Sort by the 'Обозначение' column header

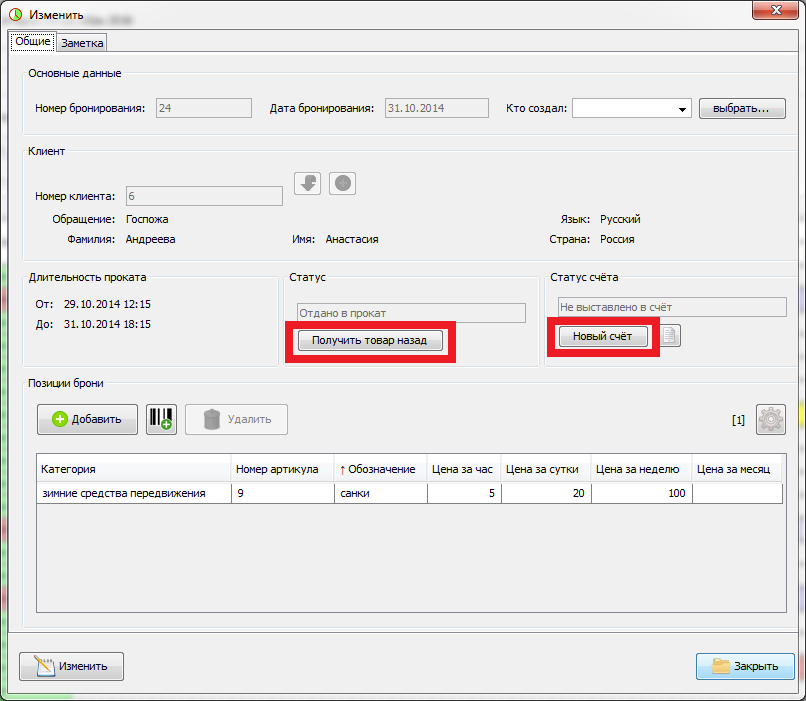(x=381, y=469)
